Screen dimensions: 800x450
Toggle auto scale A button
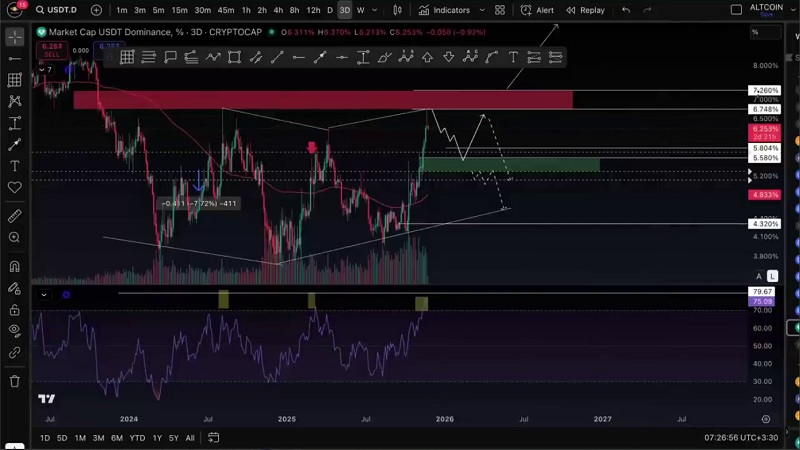(759, 276)
